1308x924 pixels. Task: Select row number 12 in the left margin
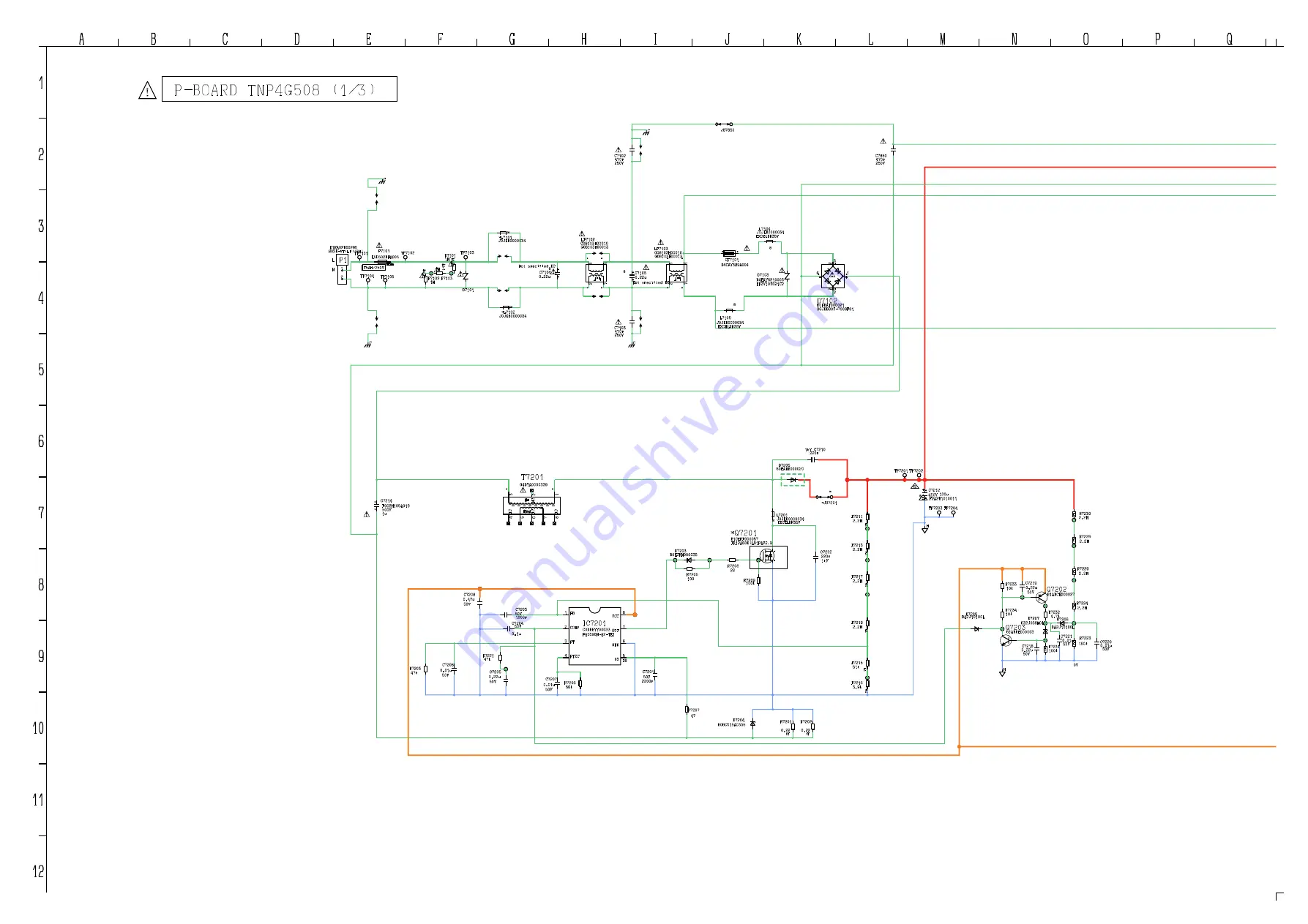tap(39, 871)
